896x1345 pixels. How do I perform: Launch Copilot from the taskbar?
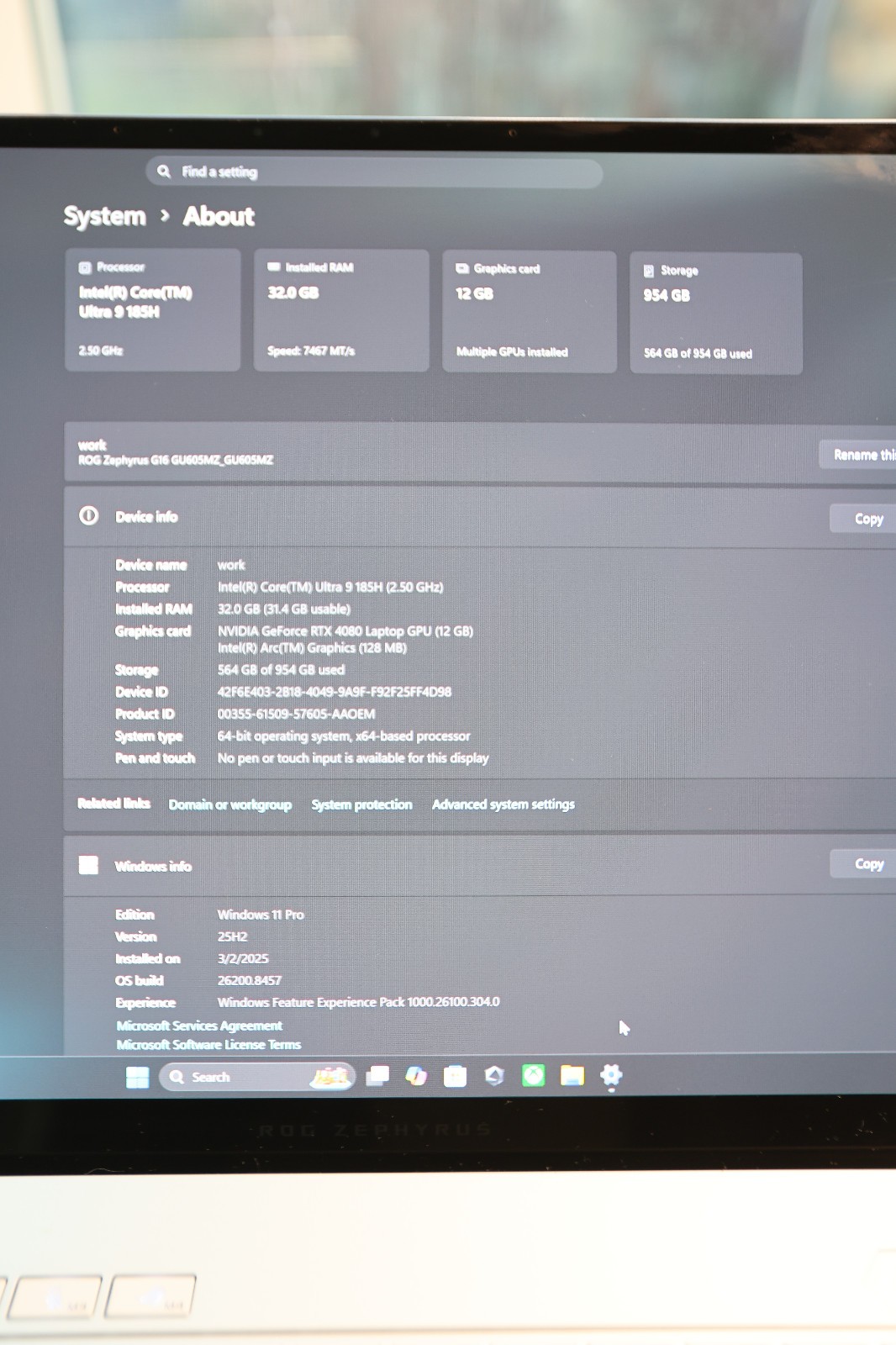(x=416, y=1076)
